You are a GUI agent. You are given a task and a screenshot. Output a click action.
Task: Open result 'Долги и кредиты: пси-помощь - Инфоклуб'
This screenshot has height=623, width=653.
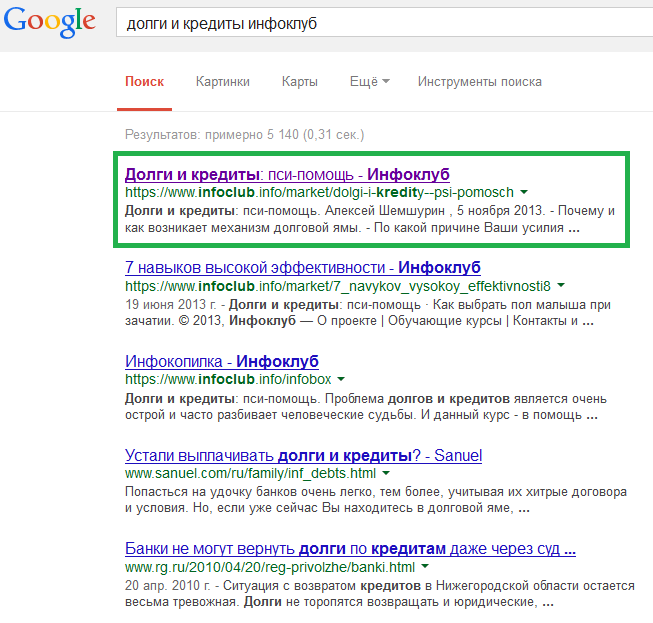point(287,174)
